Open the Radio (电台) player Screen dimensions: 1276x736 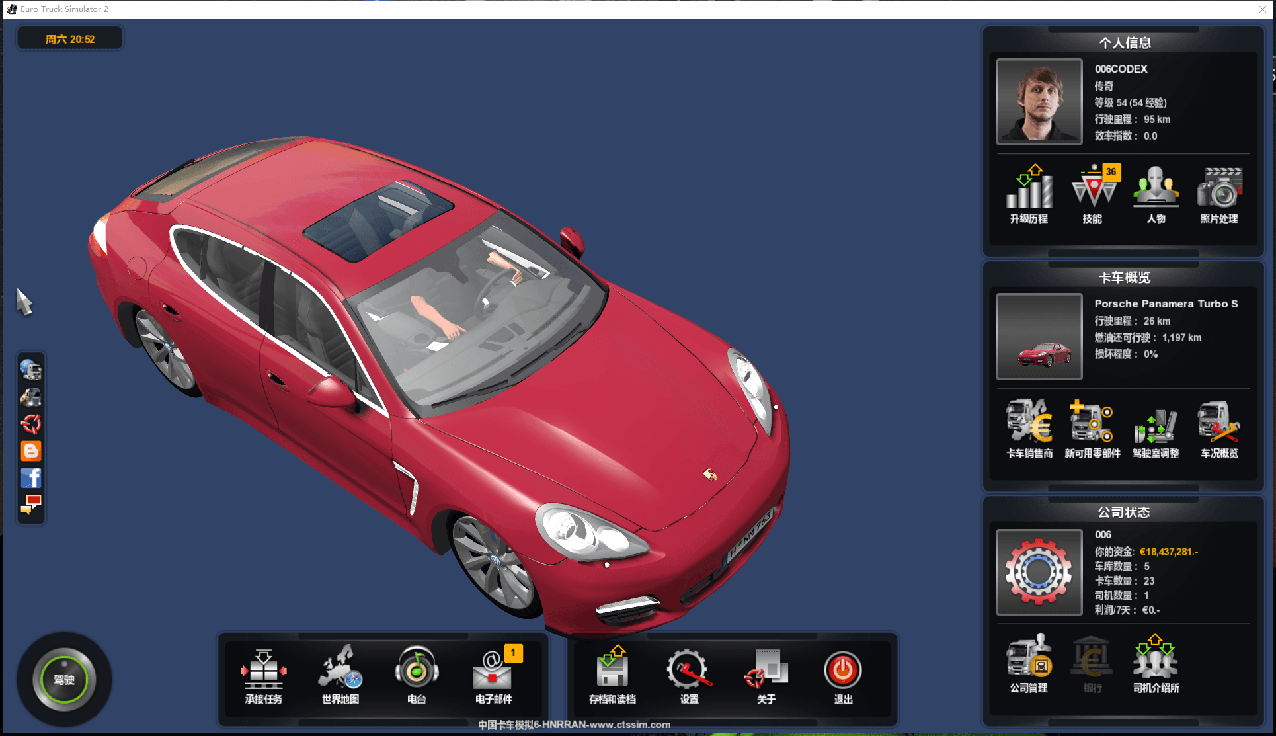point(416,670)
